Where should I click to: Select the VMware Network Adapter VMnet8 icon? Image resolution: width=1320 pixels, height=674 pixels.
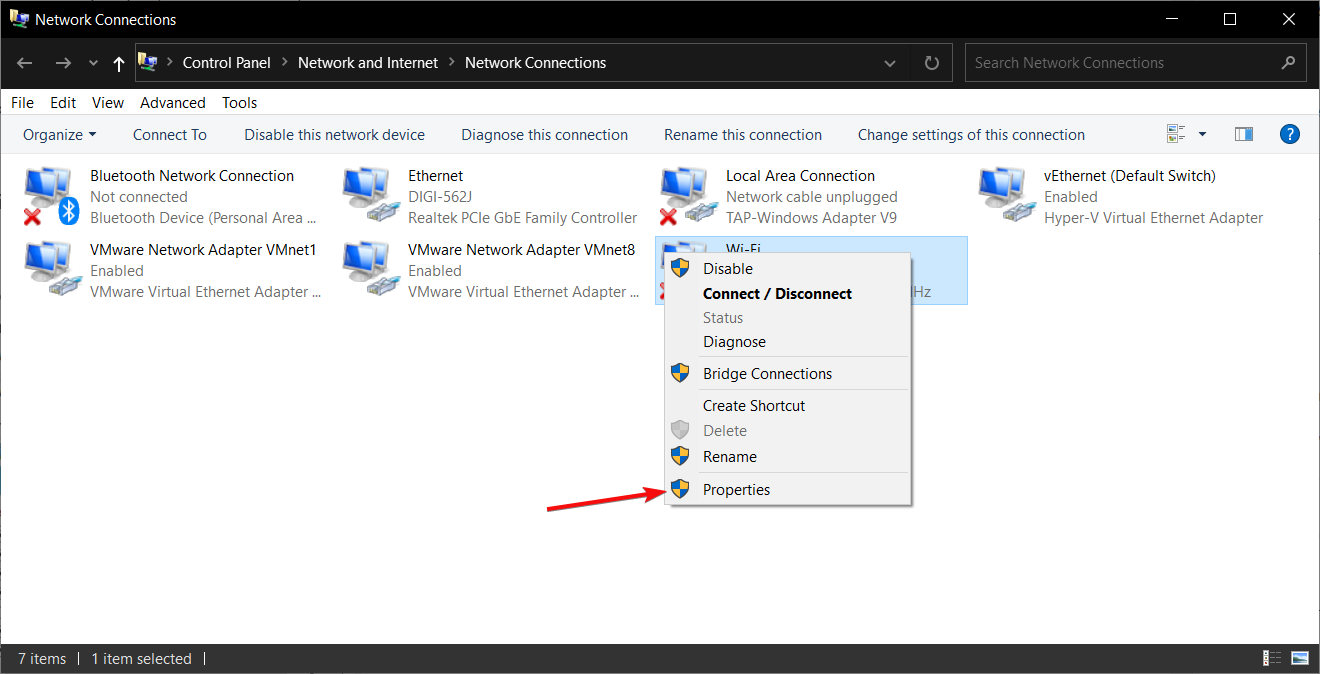click(368, 270)
